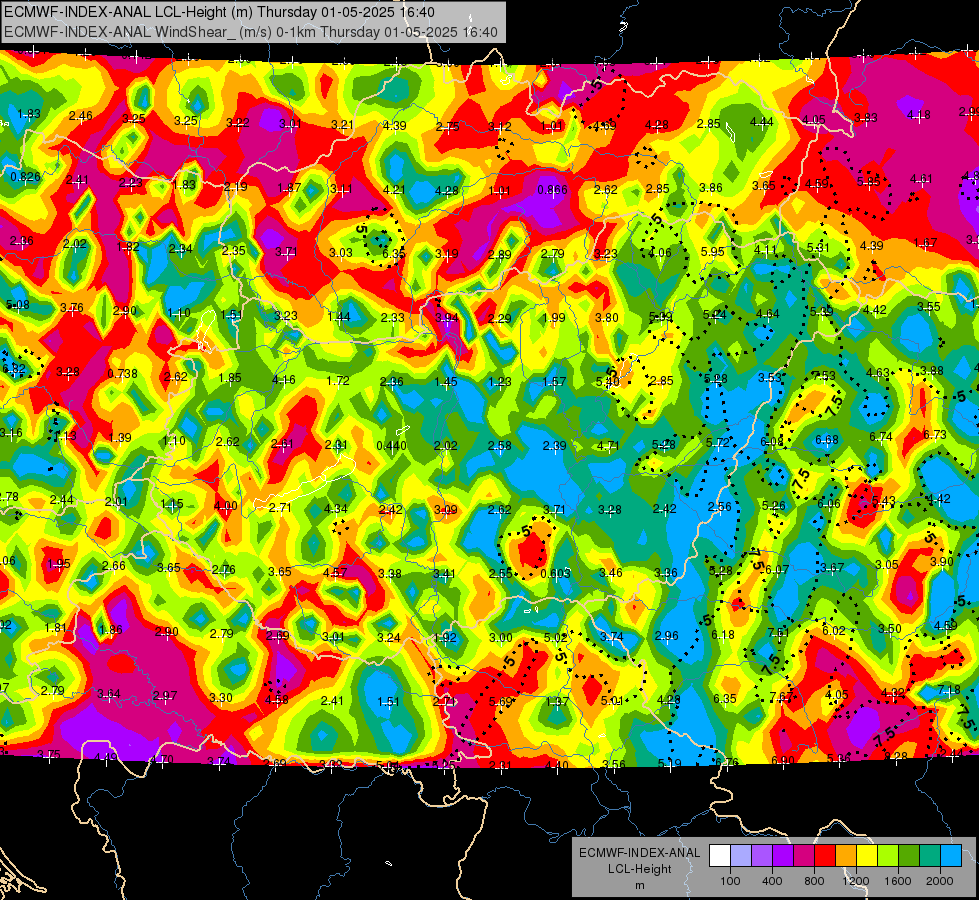Click the map value '5.31'
Screen dimensions: 979x900
818,247
